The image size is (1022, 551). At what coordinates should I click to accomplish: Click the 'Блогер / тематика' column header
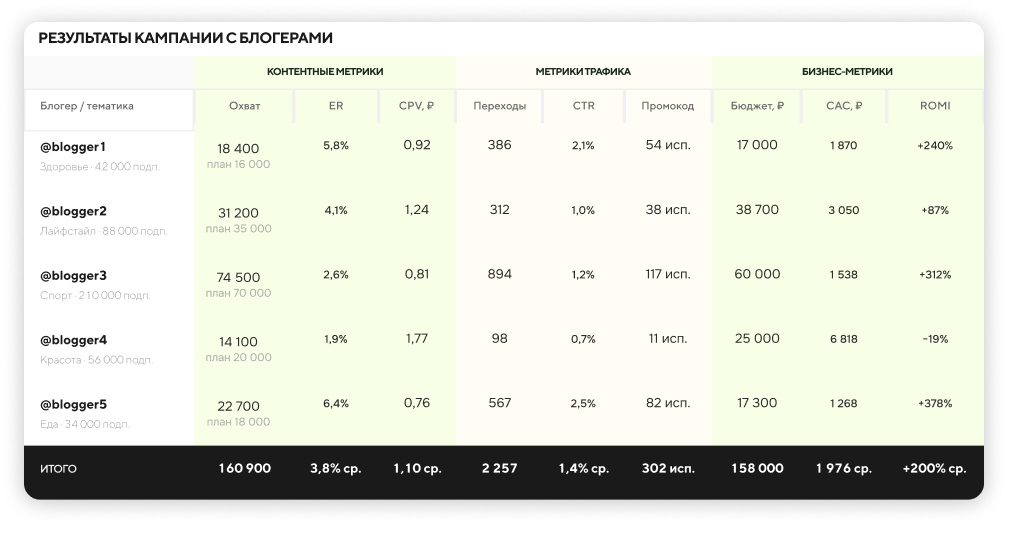pyautogui.click(x=87, y=106)
